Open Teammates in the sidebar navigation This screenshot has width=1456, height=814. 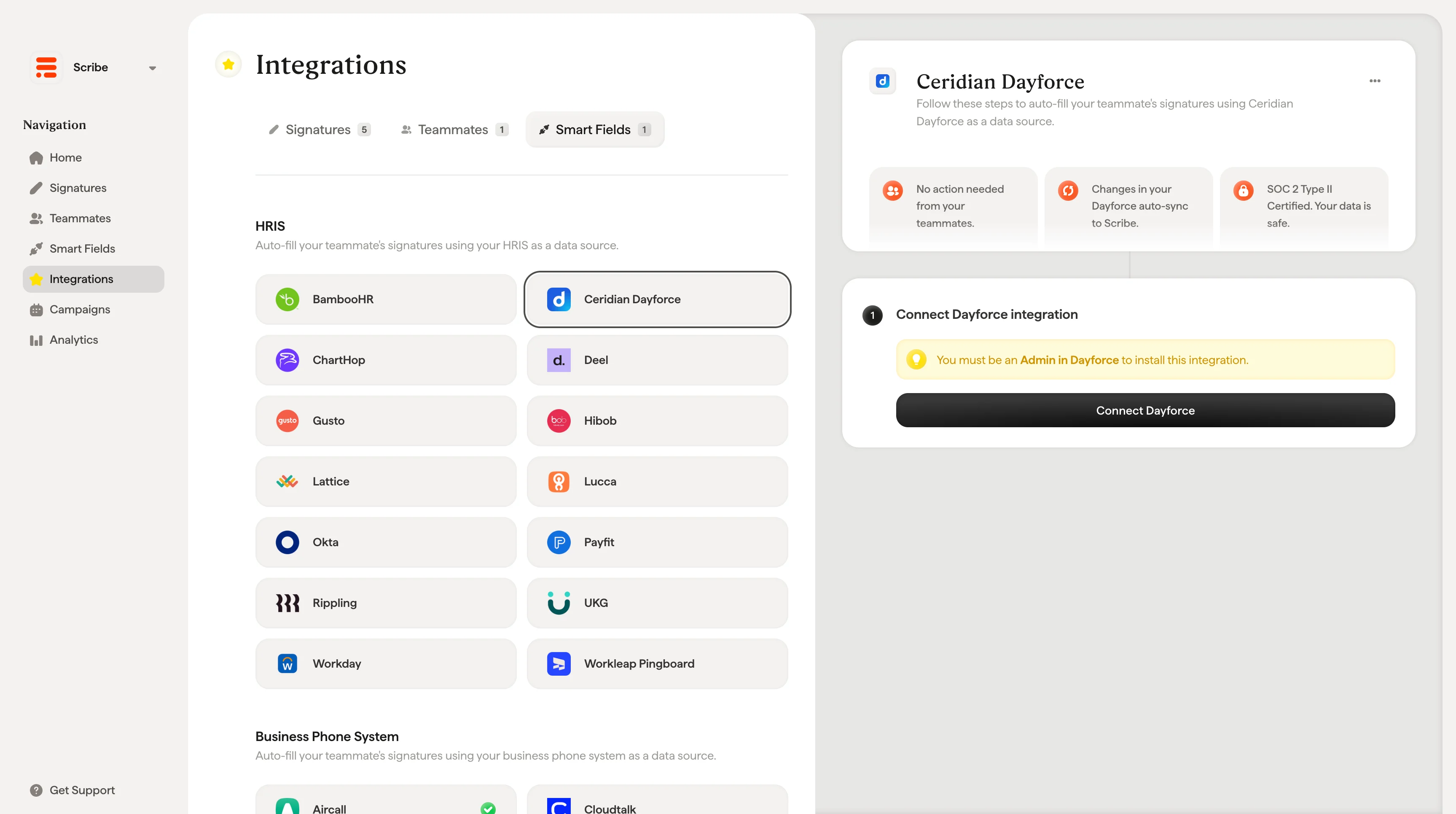tap(93, 218)
